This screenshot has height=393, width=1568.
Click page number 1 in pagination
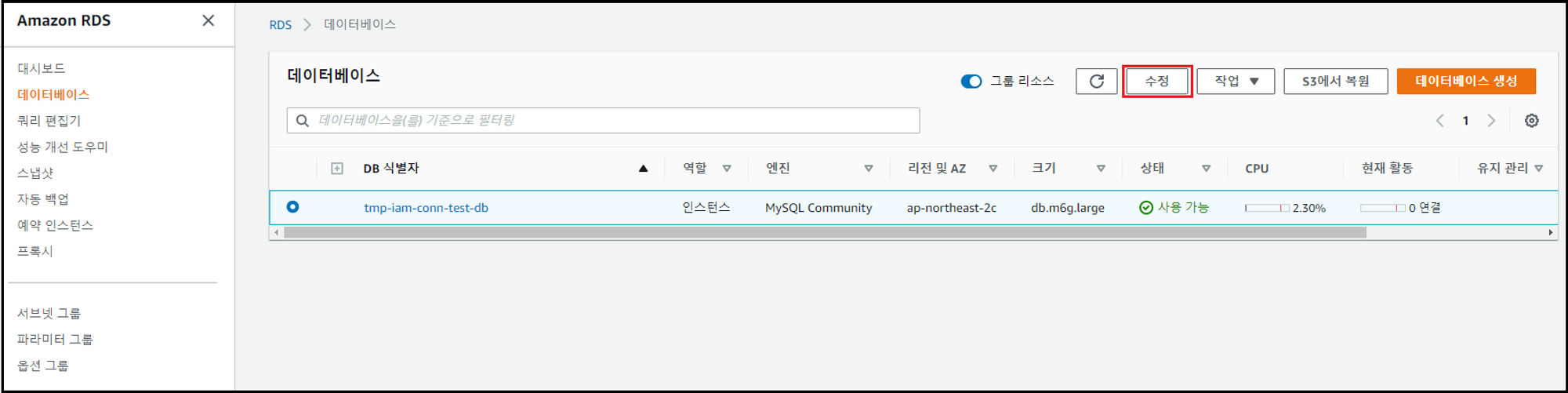1465,121
